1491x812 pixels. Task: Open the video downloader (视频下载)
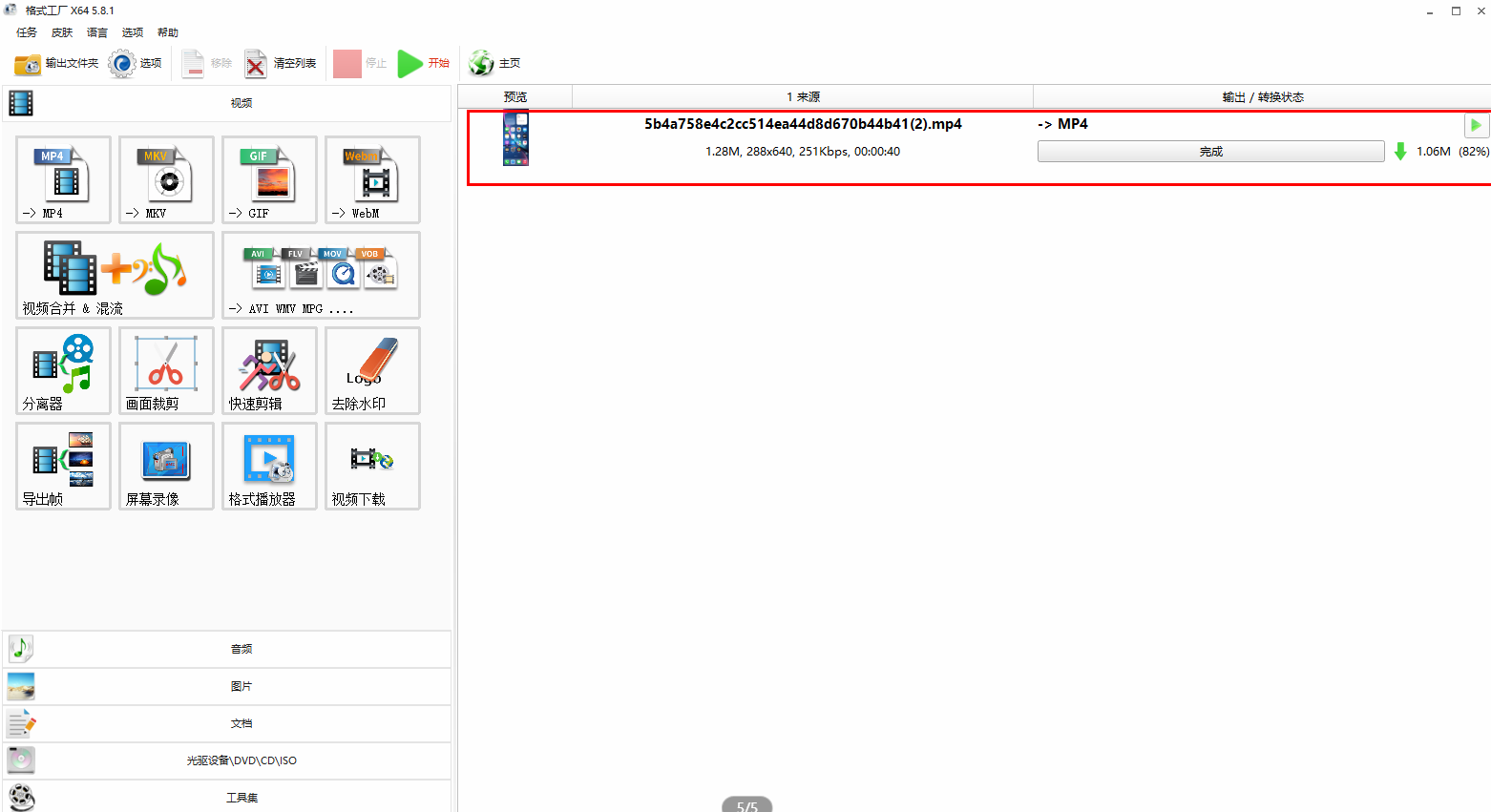click(372, 466)
